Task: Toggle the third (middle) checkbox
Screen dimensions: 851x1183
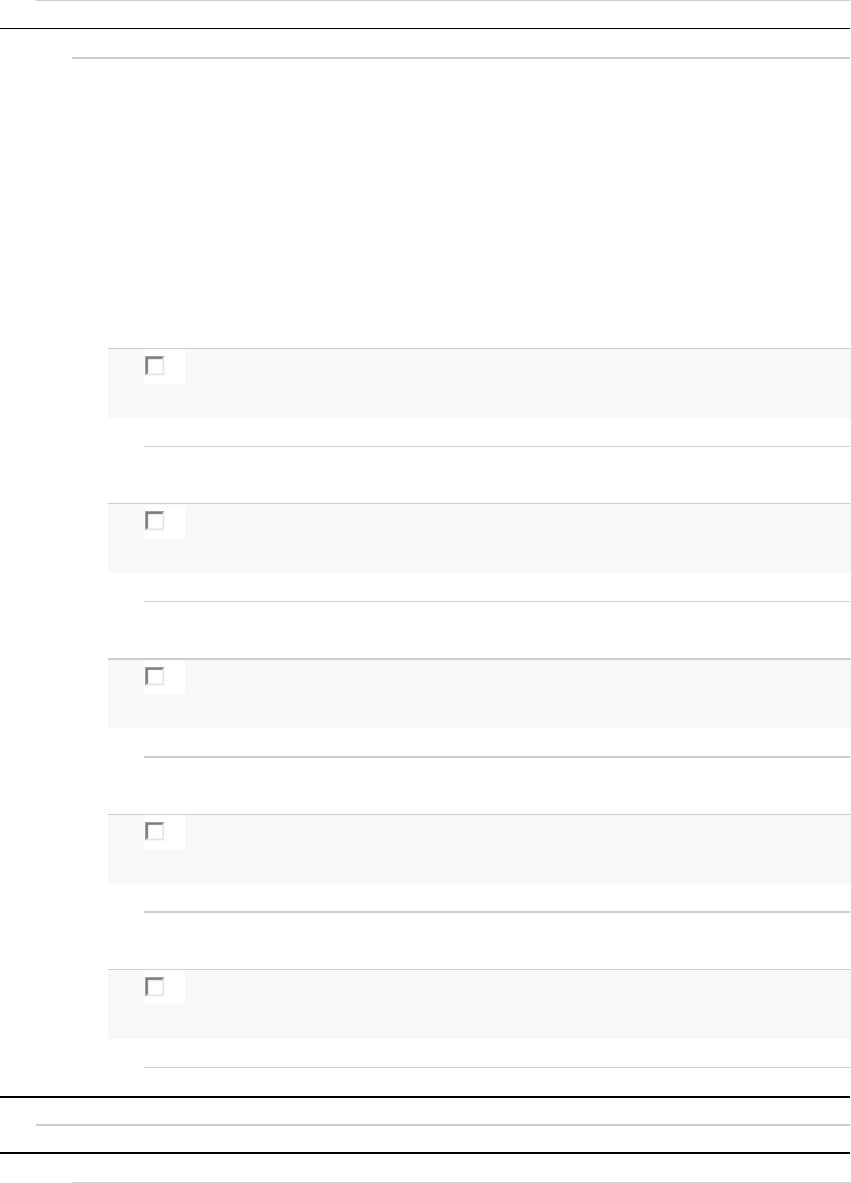Action: pos(155,677)
